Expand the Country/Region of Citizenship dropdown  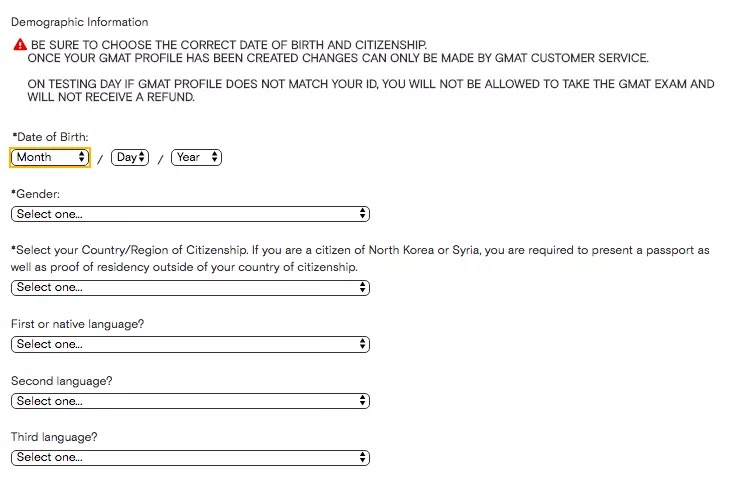(x=190, y=287)
